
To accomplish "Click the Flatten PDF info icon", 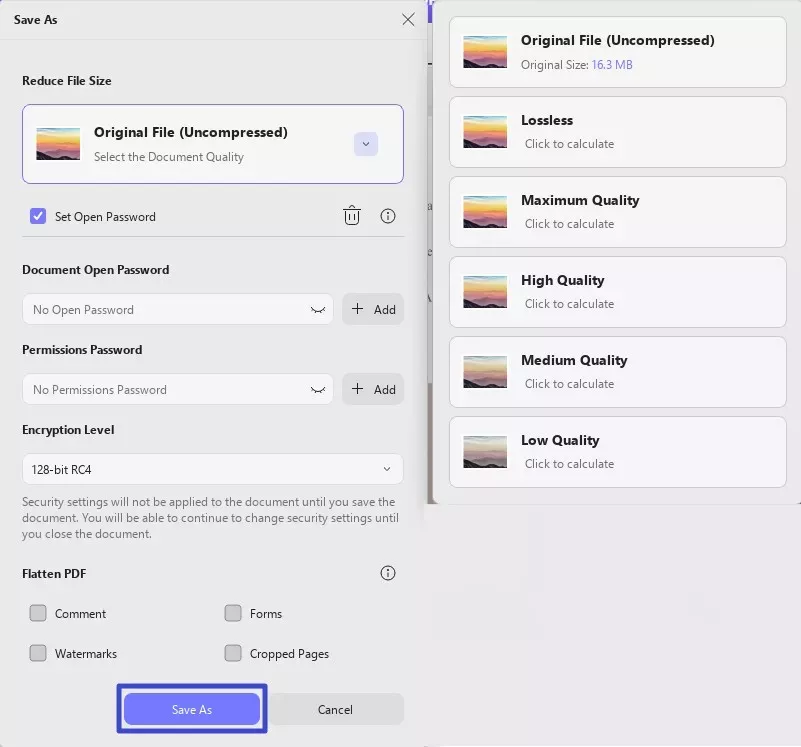I will click(388, 573).
